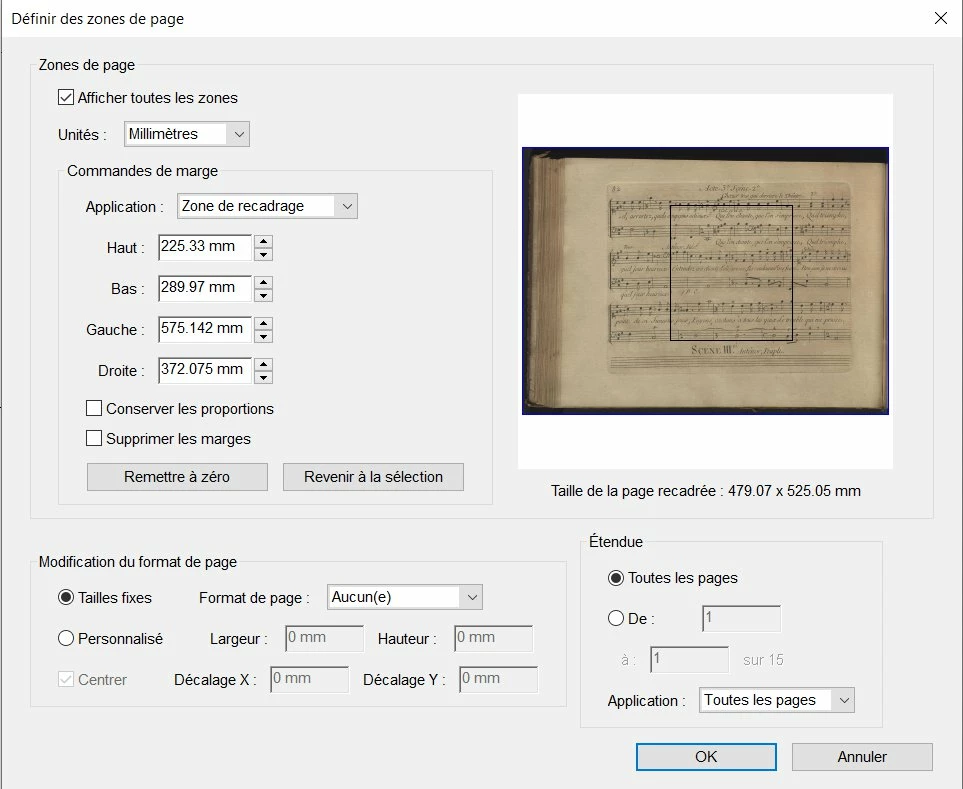Decrease the Bas margin with down arrow
This screenshot has height=789, width=963.
pyautogui.click(x=263, y=295)
